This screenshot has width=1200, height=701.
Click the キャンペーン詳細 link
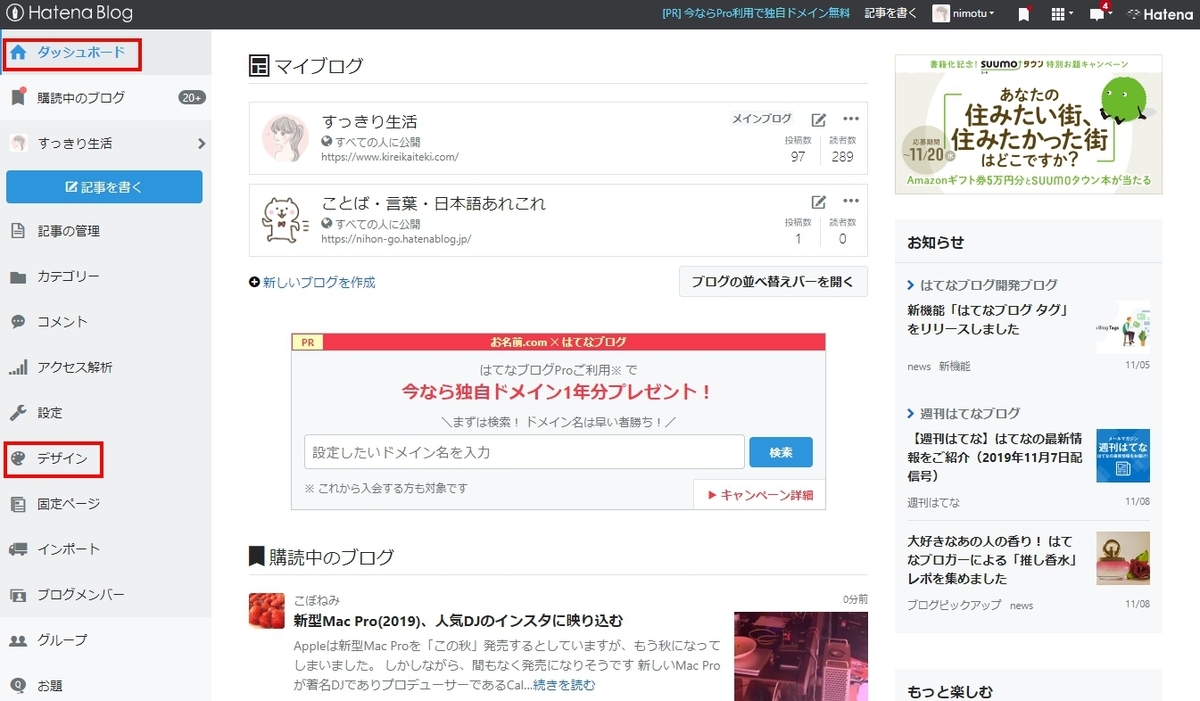[x=760, y=494]
